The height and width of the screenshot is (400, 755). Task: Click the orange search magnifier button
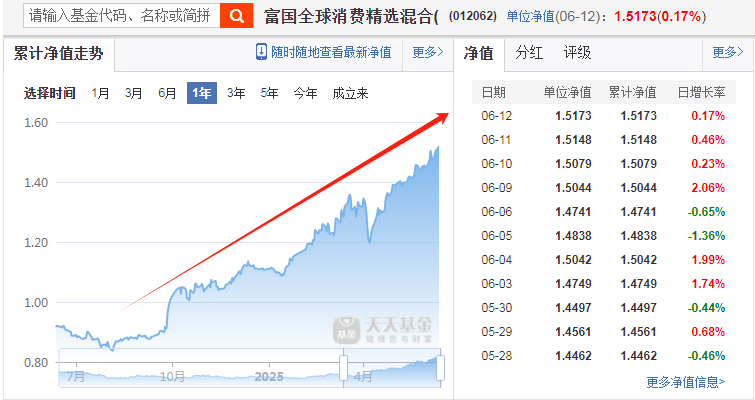(x=236, y=16)
